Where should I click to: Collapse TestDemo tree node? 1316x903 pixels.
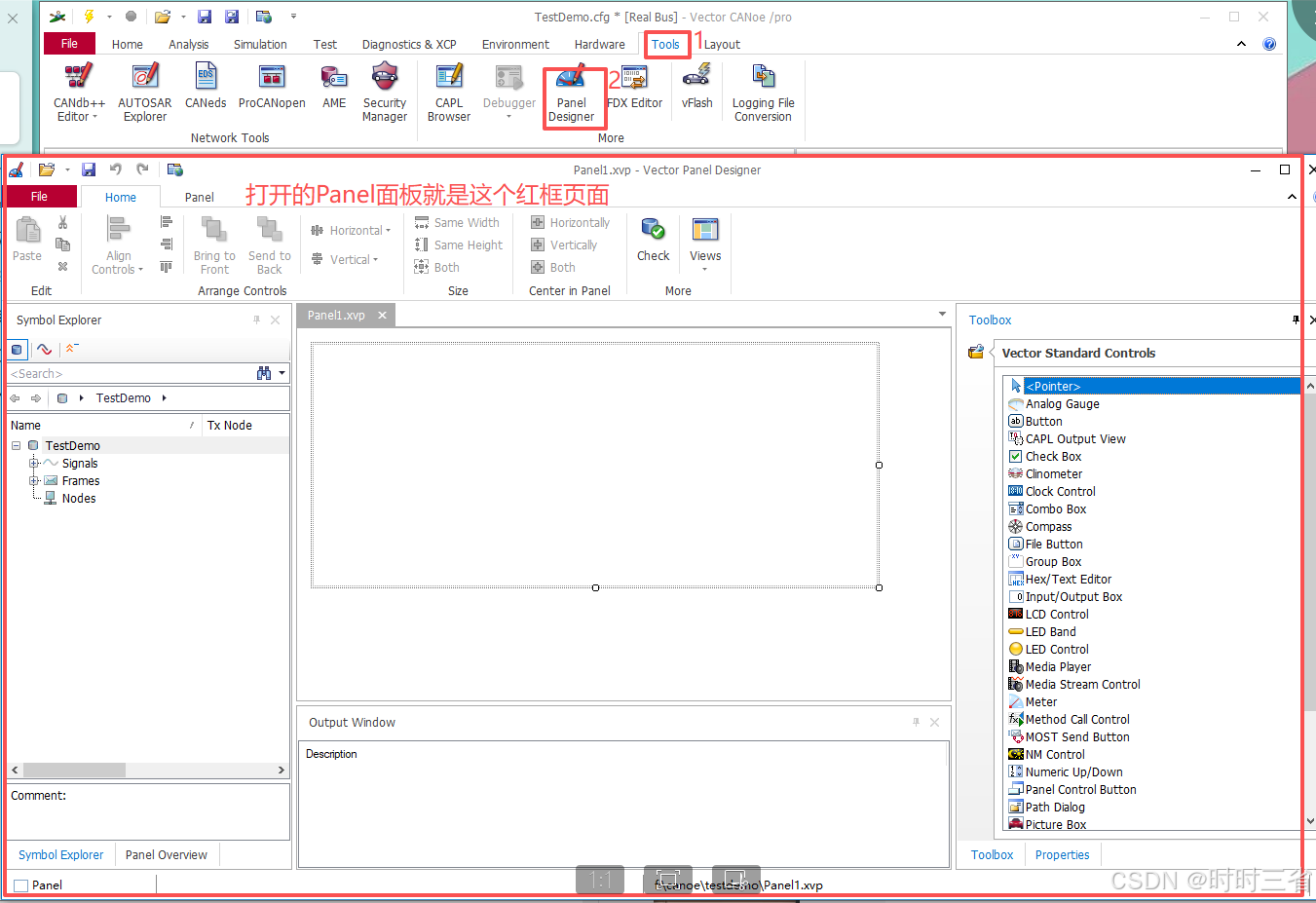tap(17, 446)
